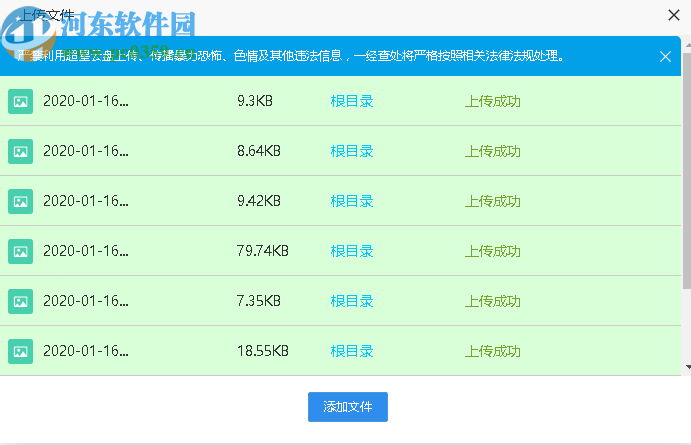Image resolution: width=691 pixels, height=445 pixels.
Task: Click the 18.55KB size value
Action: pos(263,351)
